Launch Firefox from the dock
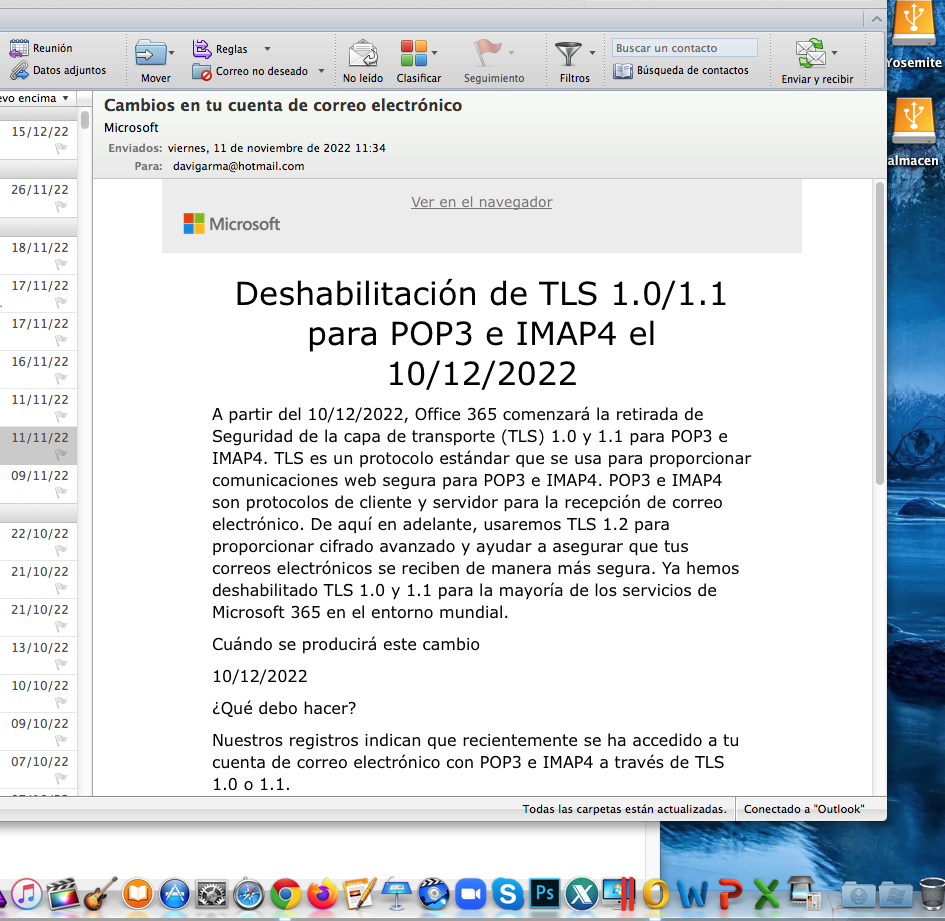945x921 pixels. [x=322, y=894]
